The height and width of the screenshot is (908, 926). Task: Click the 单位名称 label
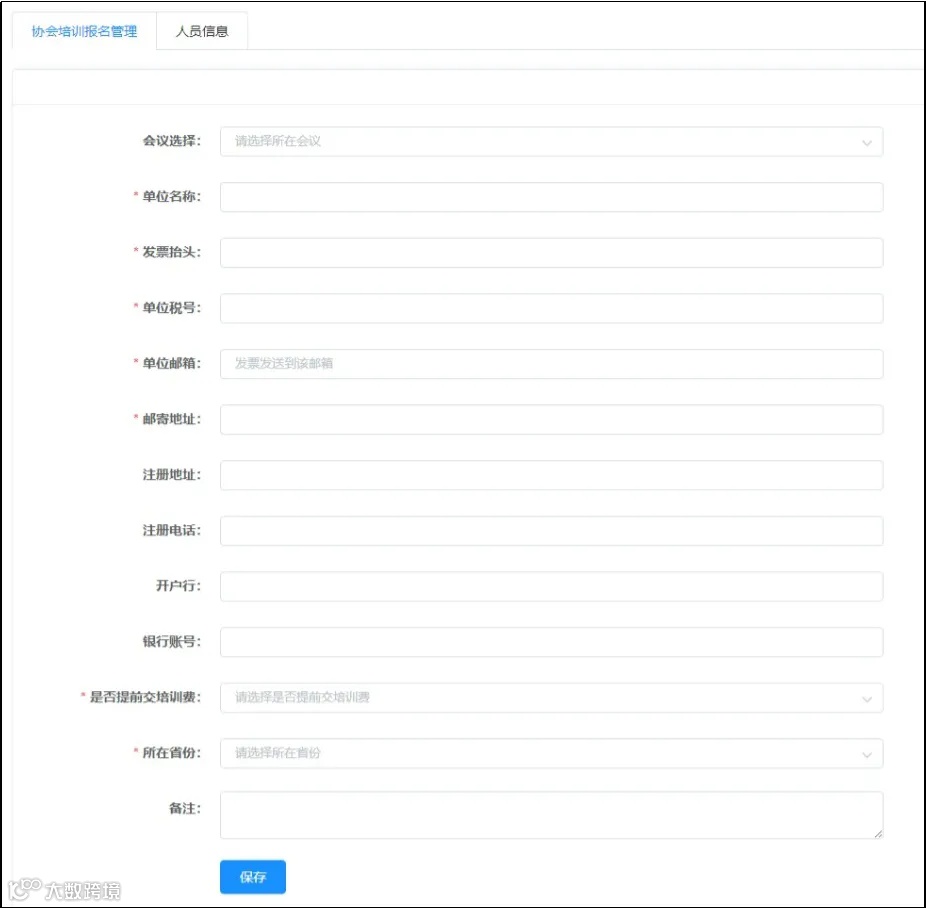[x=172, y=197]
